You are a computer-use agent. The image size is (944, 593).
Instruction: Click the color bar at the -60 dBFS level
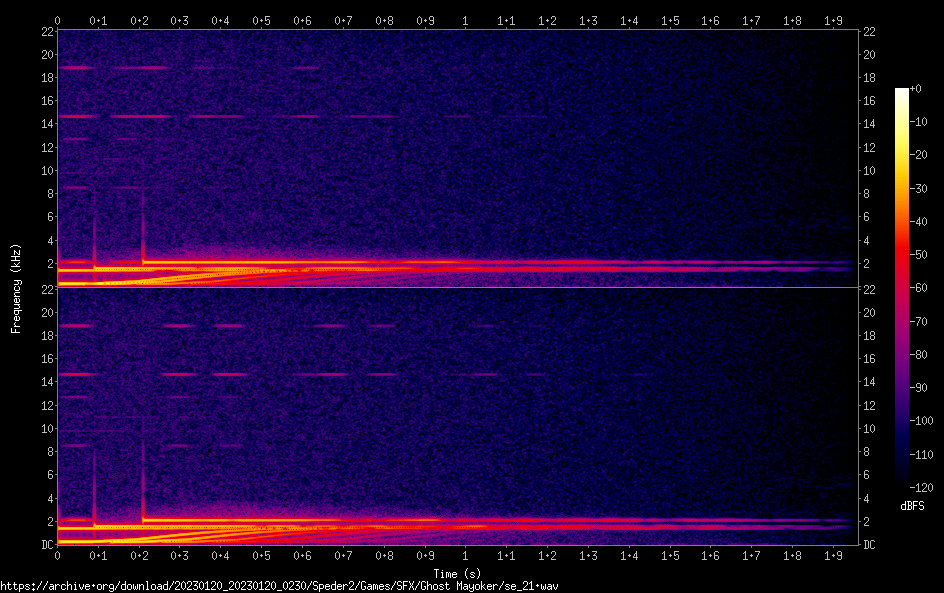point(902,288)
